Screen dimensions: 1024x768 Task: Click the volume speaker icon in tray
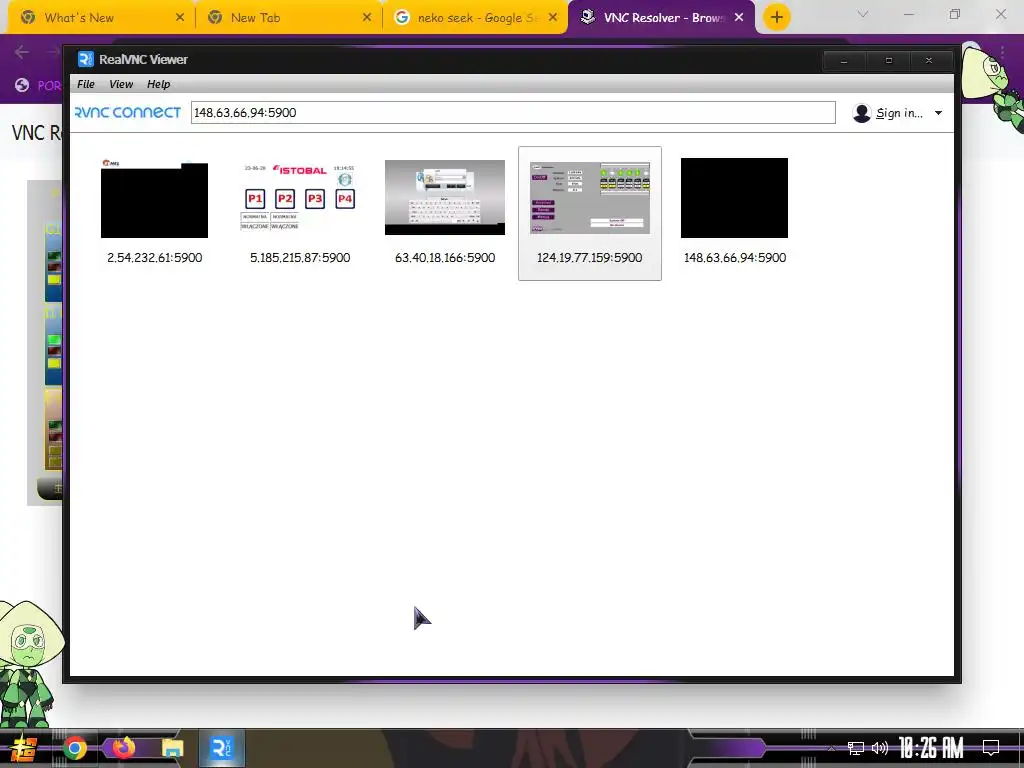pyautogui.click(x=880, y=748)
